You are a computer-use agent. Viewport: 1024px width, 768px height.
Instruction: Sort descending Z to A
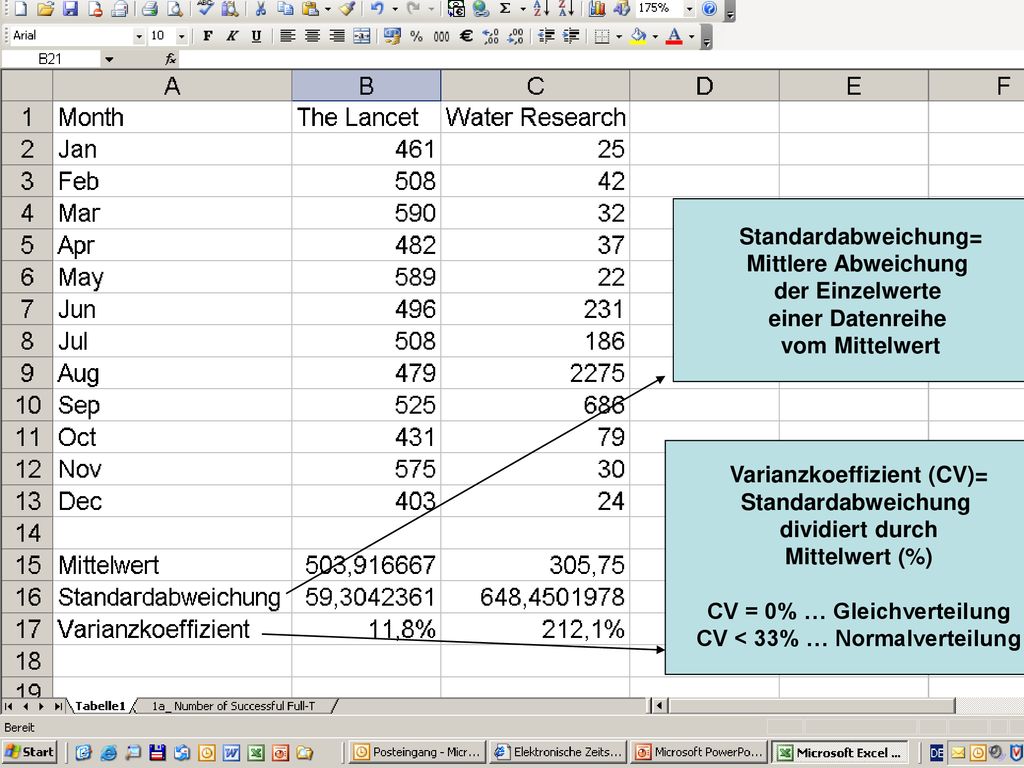566,8
